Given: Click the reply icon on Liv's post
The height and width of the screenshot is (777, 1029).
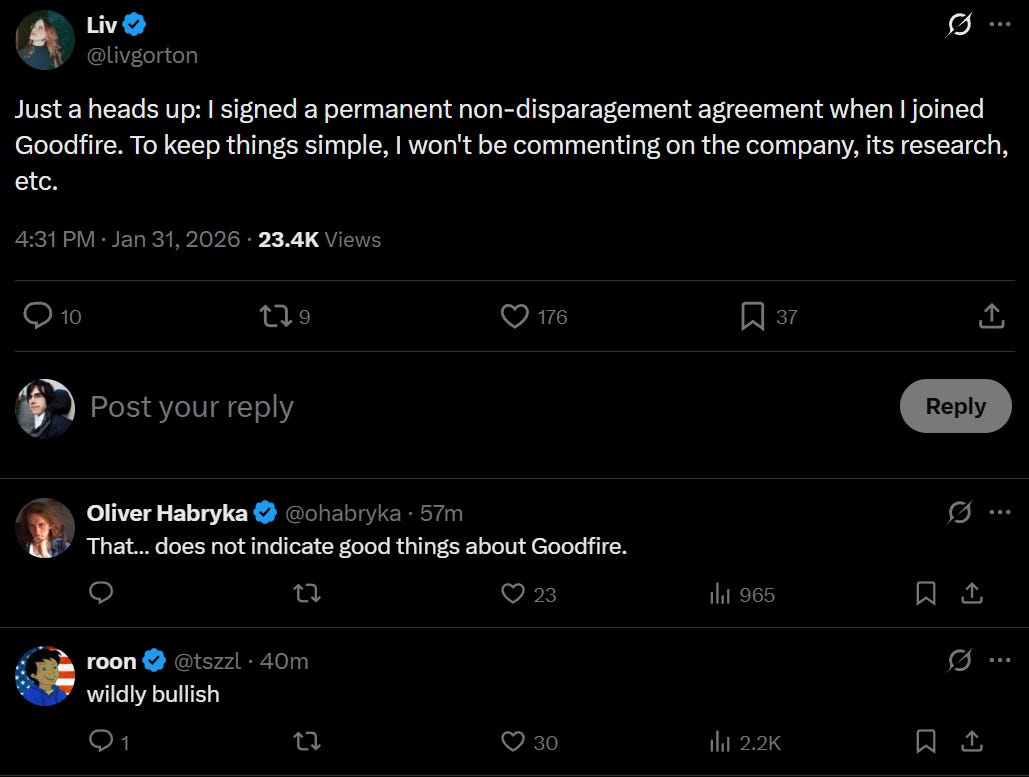Looking at the screenshot, I should (38, 317).
